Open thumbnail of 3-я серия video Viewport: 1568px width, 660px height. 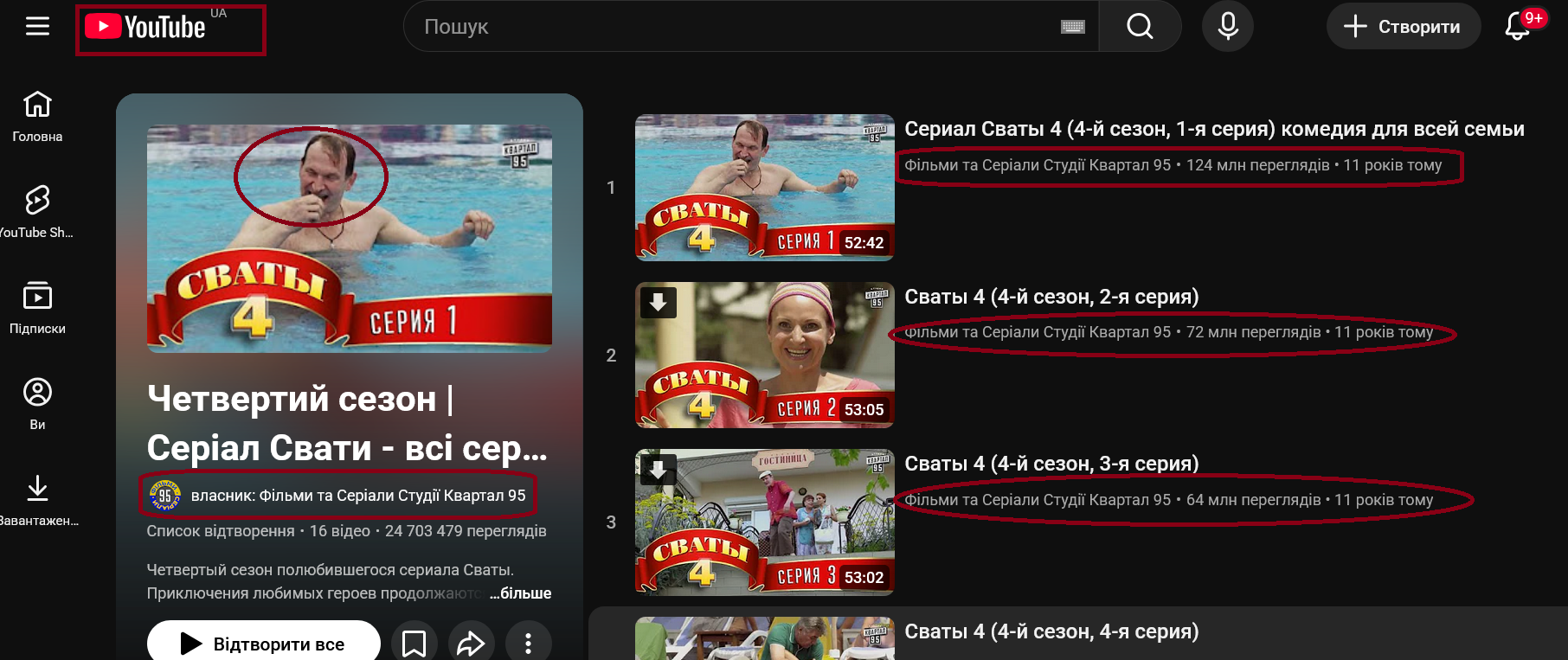tap(765, 522)
